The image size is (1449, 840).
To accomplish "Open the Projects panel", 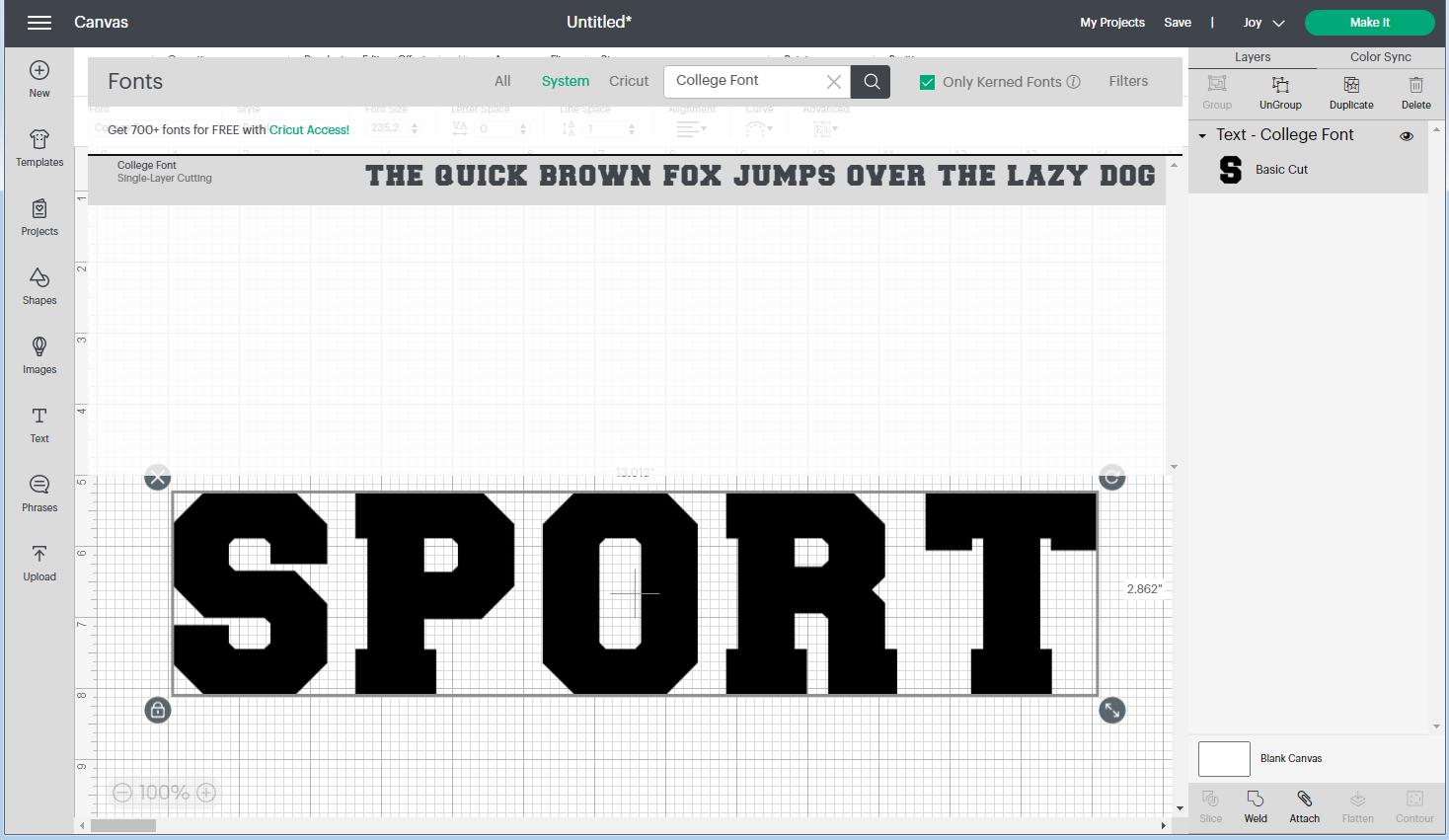I will pos(39,217).
